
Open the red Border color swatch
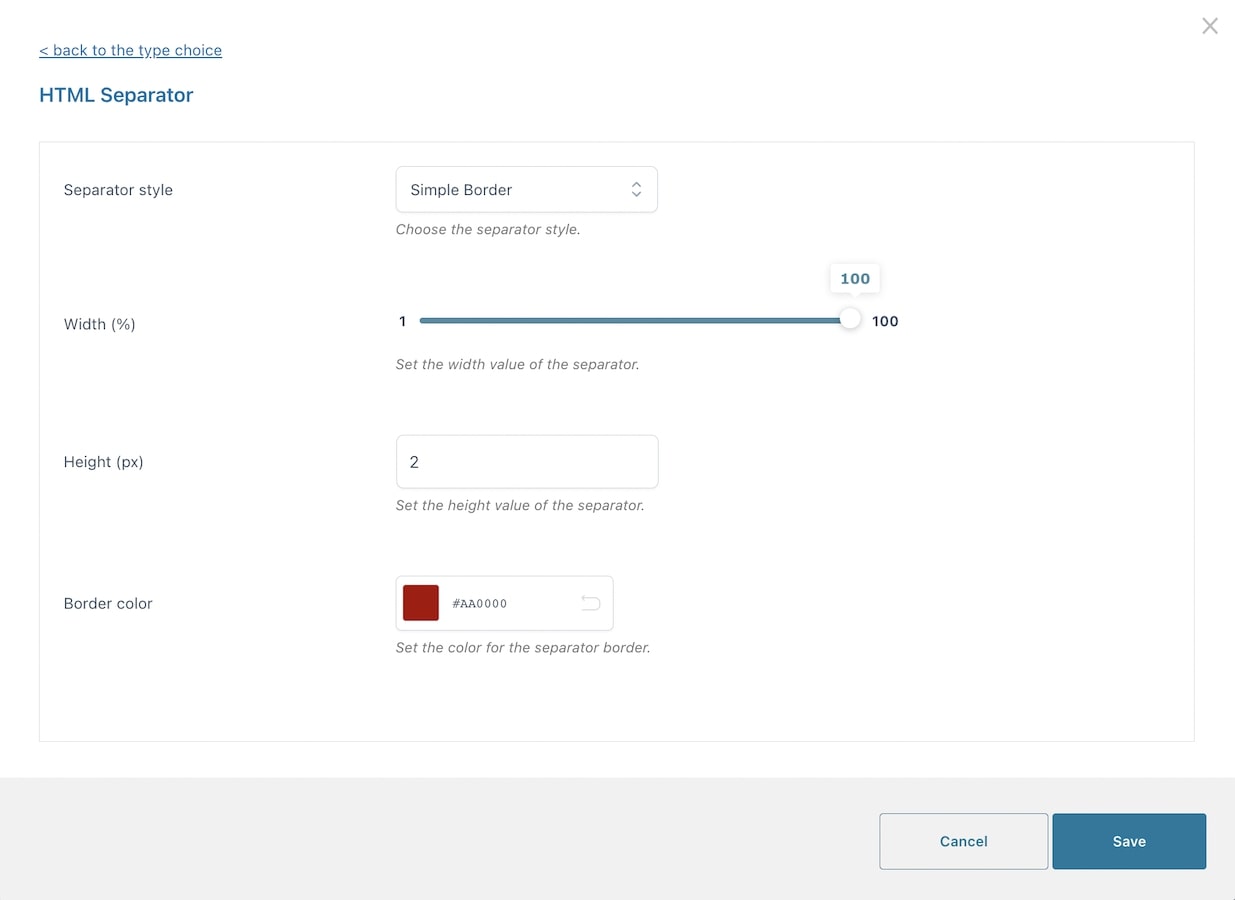pyautogui.click(x=421, y=603)
